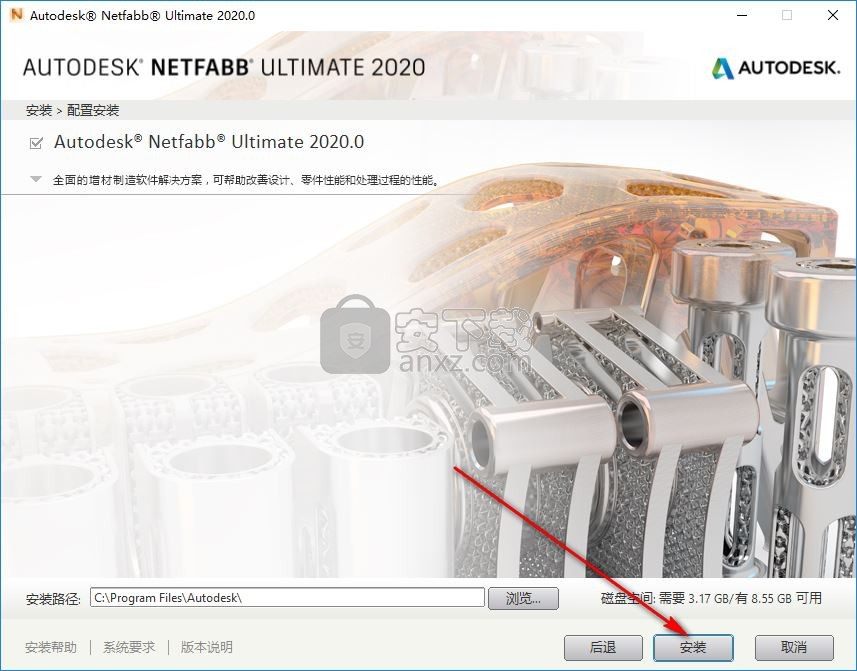
Task: Click the 安装 install button
Action: pyautogui.click(x=693, y=648)
